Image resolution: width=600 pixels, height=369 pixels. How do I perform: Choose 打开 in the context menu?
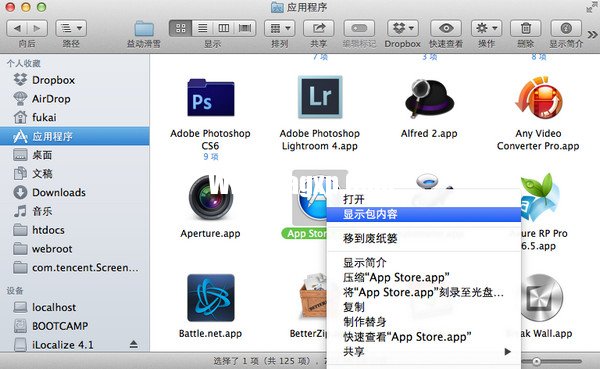click(x=424, y=199)
